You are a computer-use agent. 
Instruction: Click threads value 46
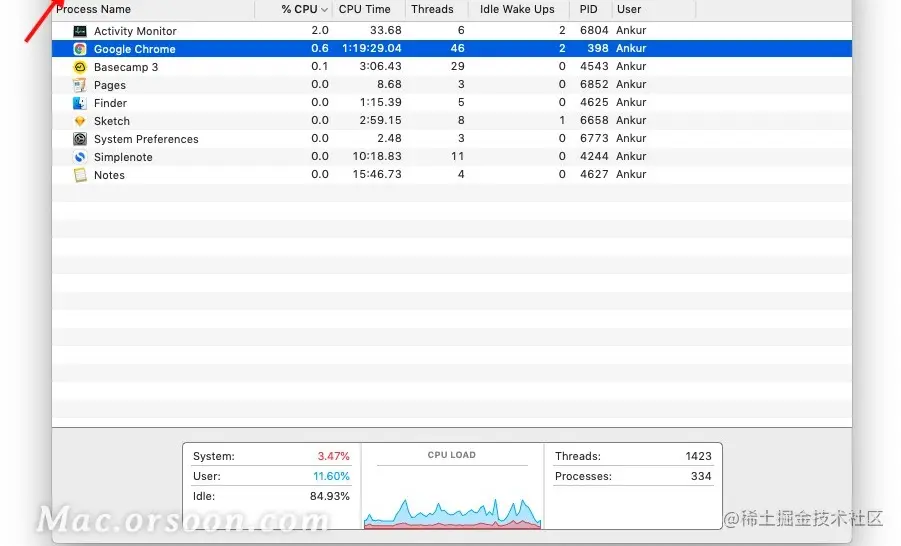[x=457, y=48]
